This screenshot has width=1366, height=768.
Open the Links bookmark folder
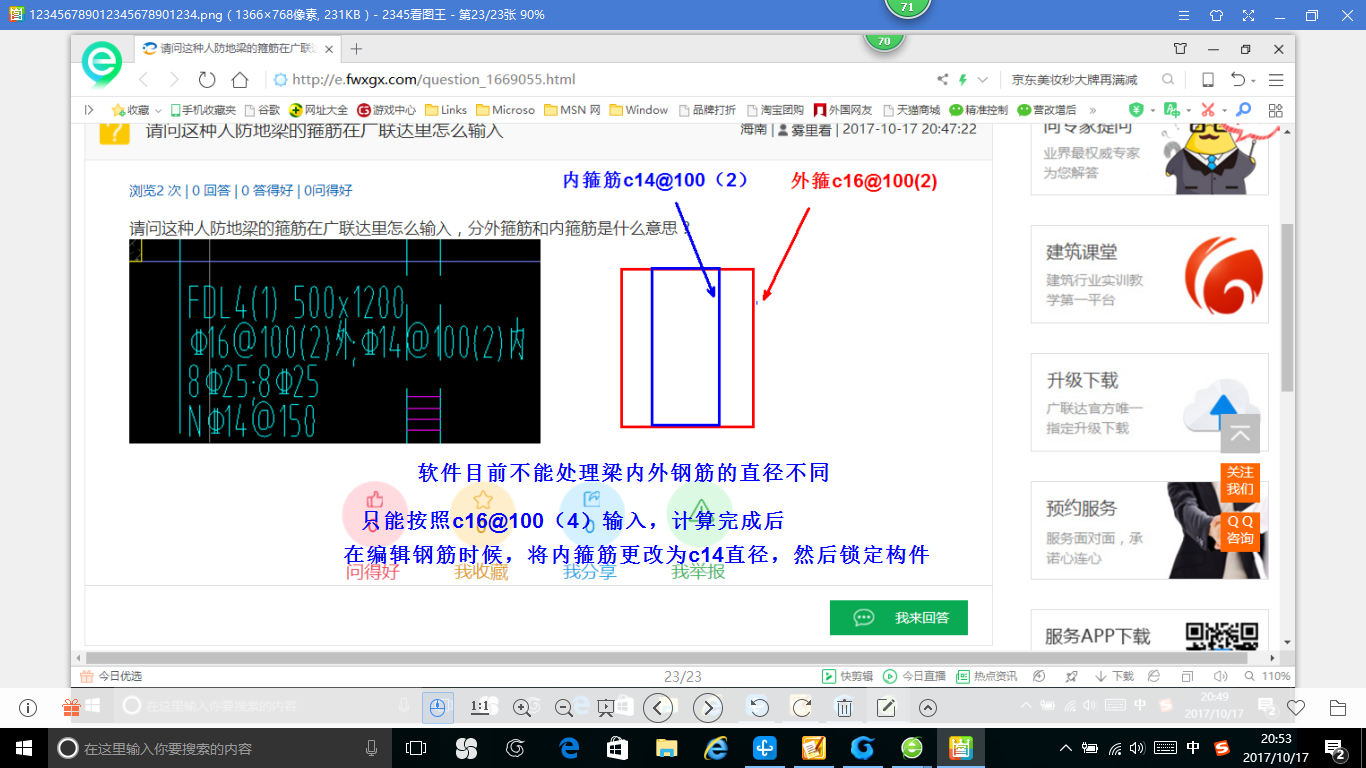(x=446, y=110)
